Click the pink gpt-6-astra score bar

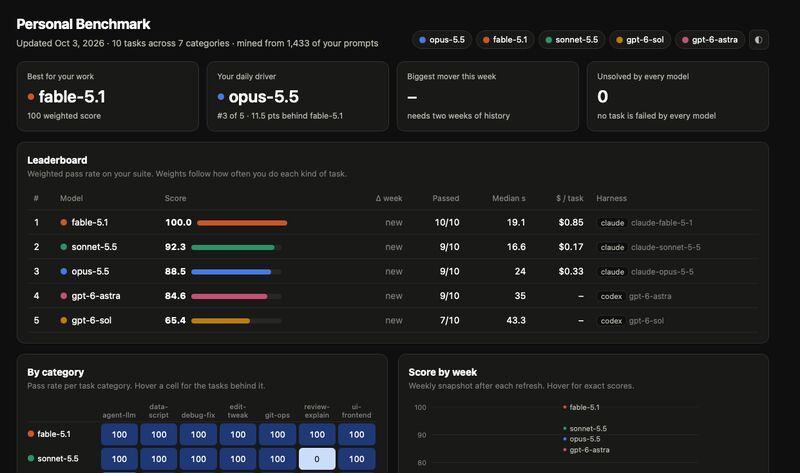pos(229,296)
